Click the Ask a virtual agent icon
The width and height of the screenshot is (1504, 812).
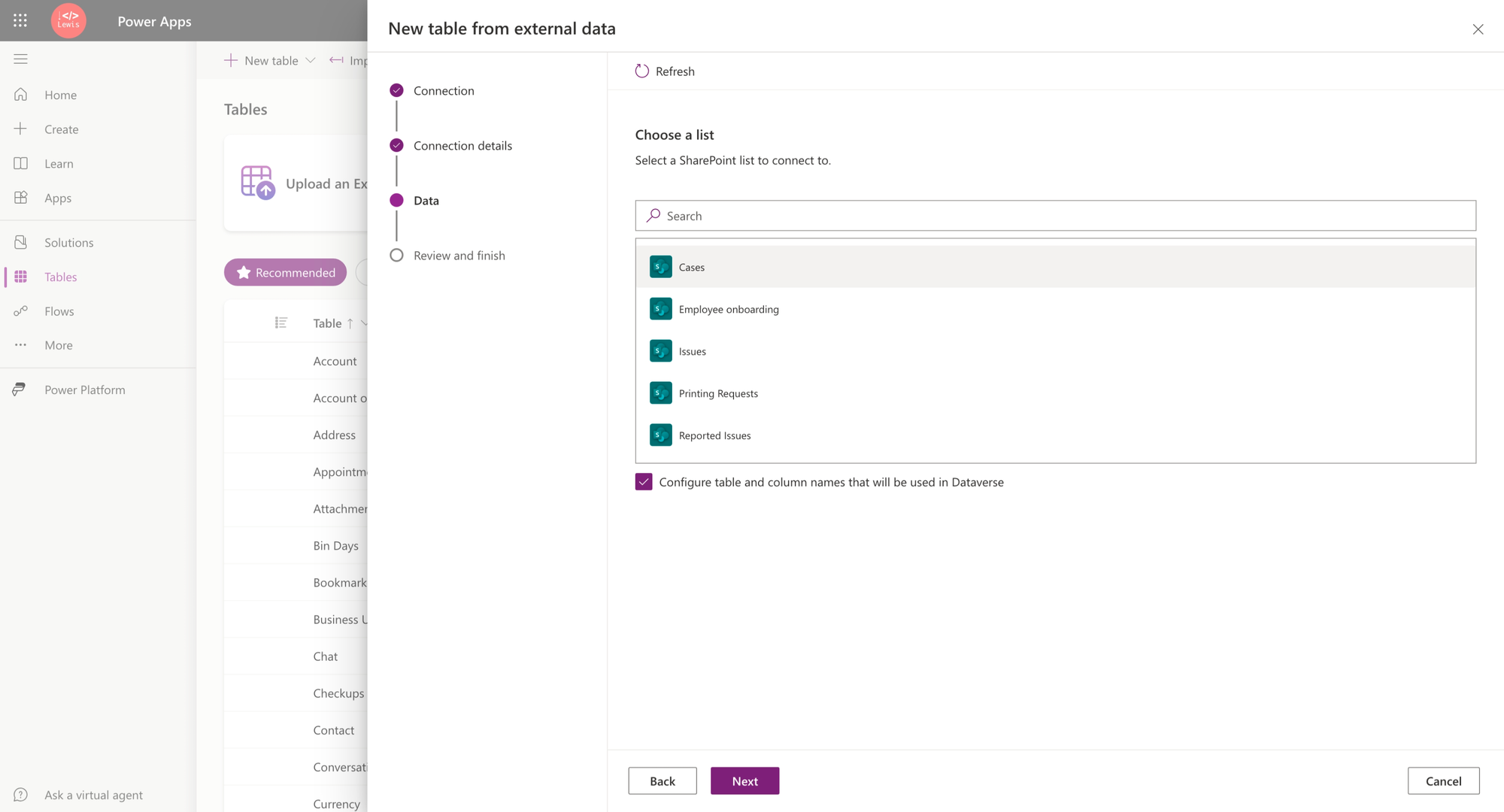tap(20, 795)
